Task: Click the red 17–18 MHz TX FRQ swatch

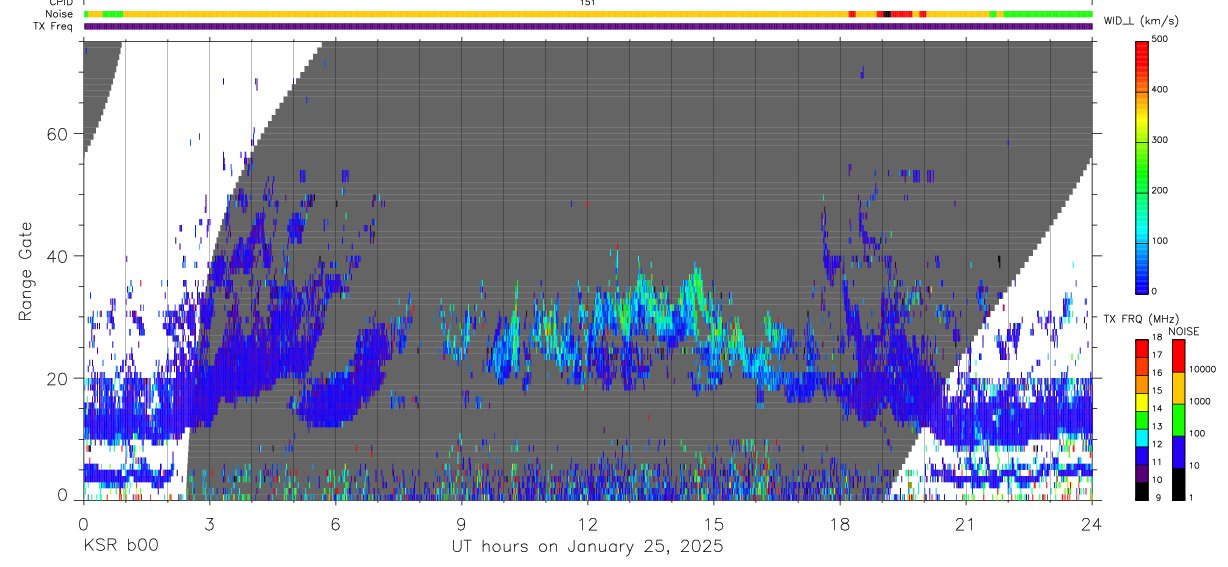Action: tap(1142, 348)
